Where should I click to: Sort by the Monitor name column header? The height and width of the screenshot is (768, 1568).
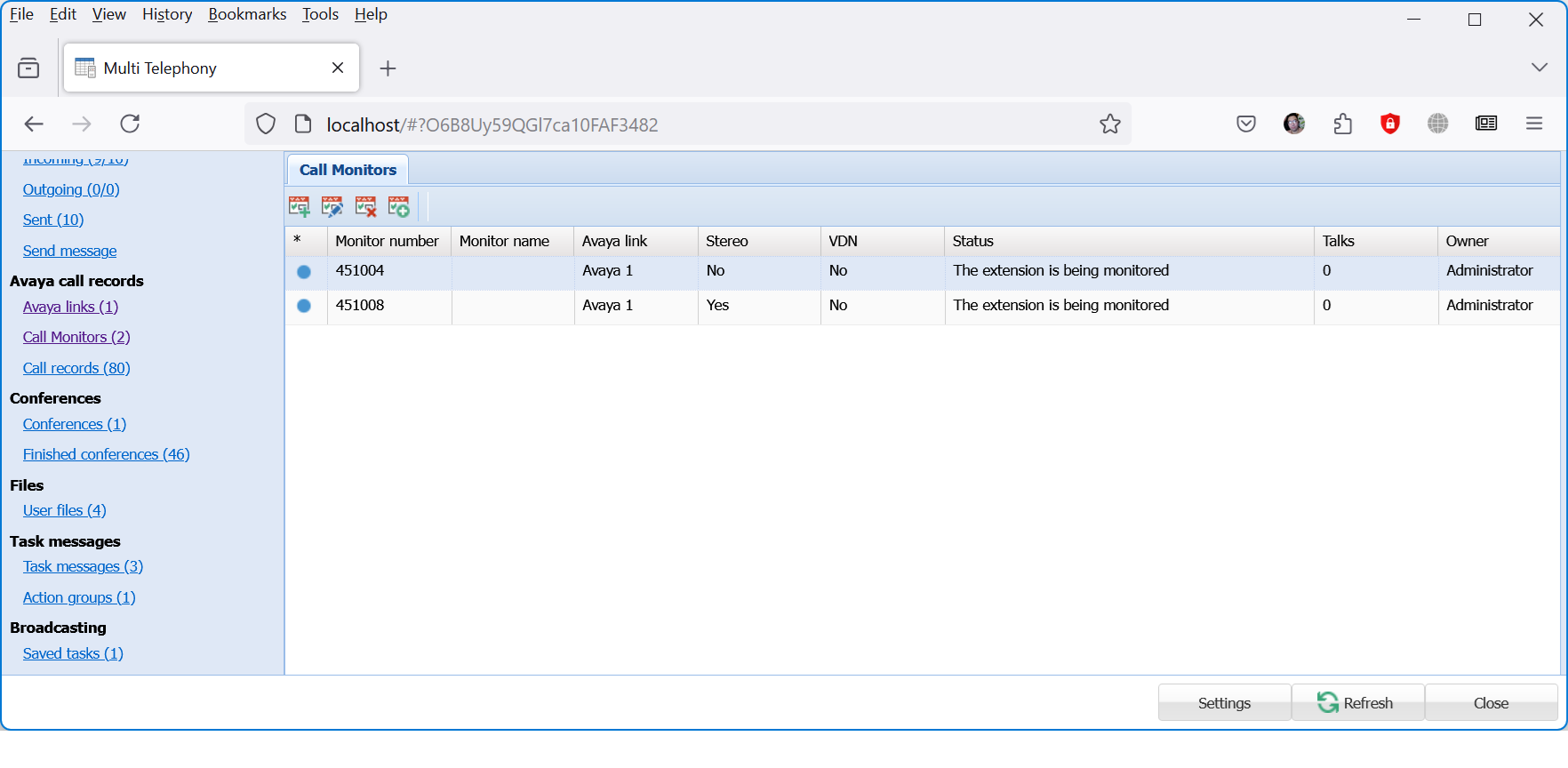(513, 241)
